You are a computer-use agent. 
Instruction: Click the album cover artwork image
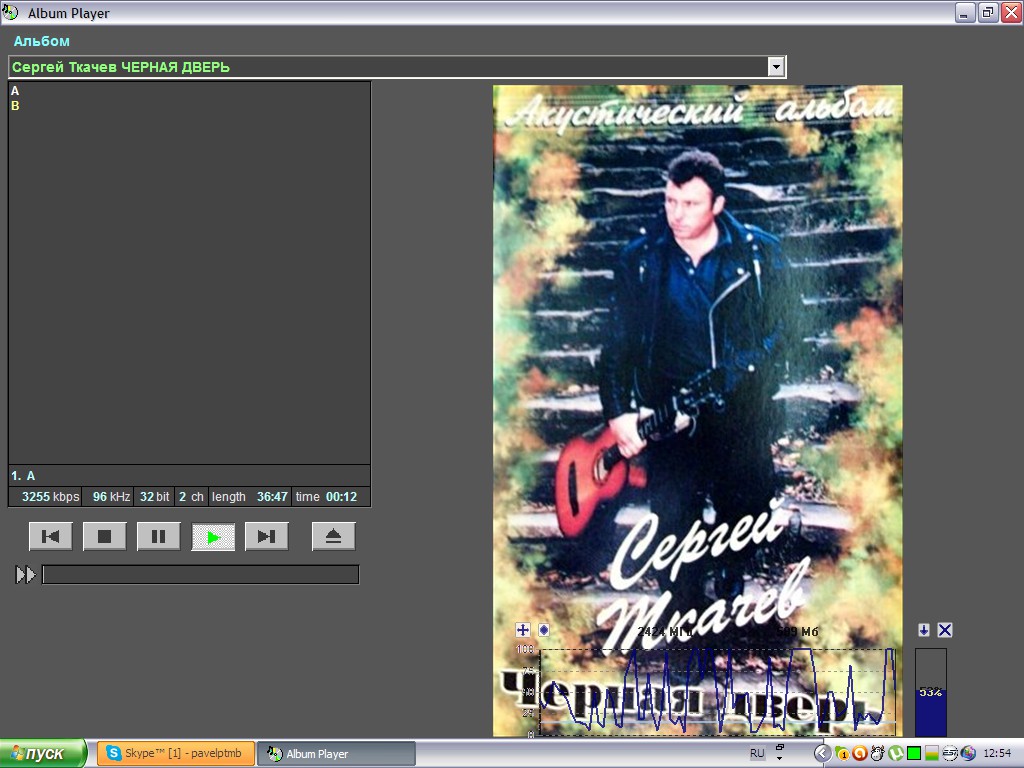(x=697, y=411)
